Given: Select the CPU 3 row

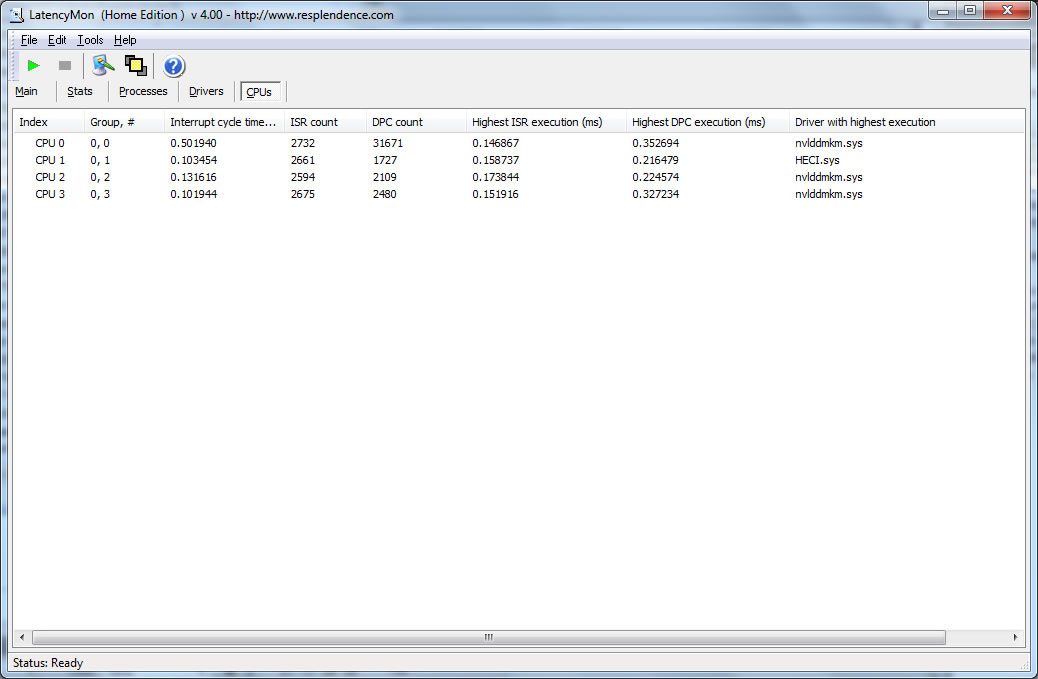Looking at the screenshot, I should point(50,194).
